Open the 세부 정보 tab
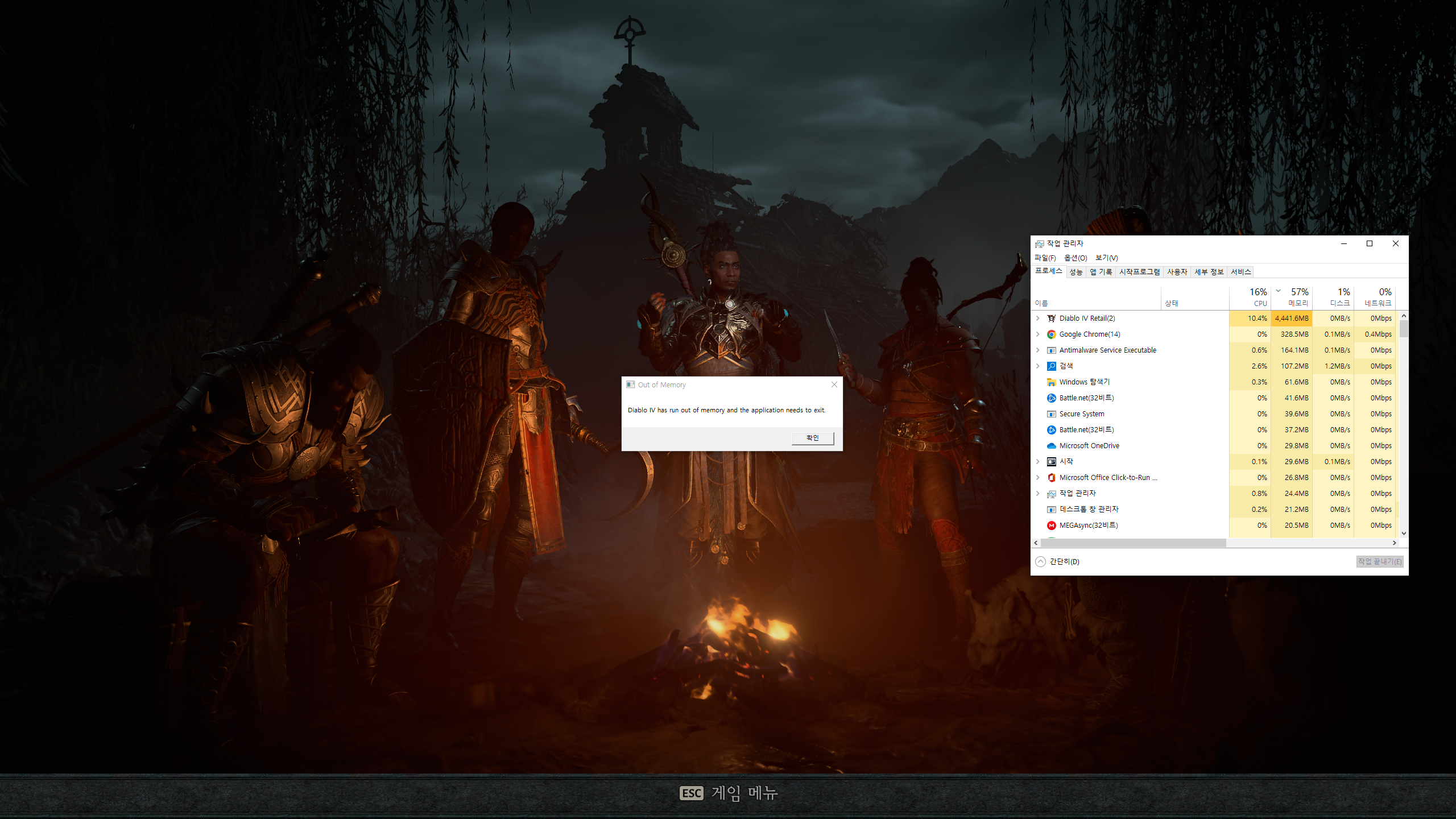 (x=1209, y=272)
